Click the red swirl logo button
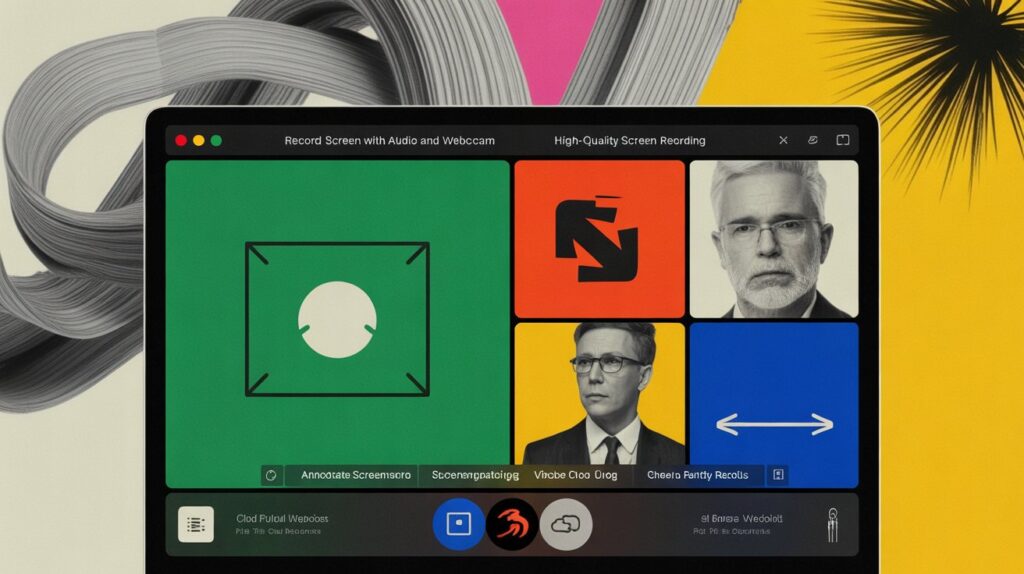 point(512,524)
